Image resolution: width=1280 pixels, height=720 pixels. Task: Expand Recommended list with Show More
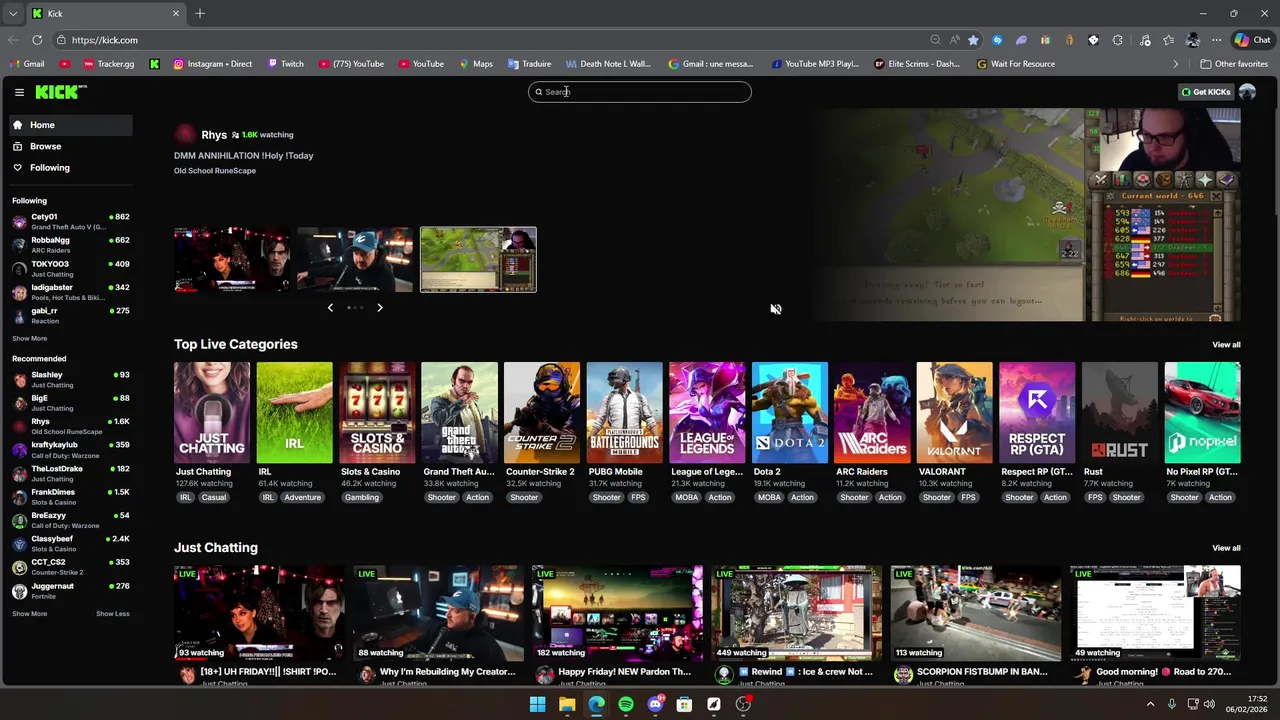[29, 614]
